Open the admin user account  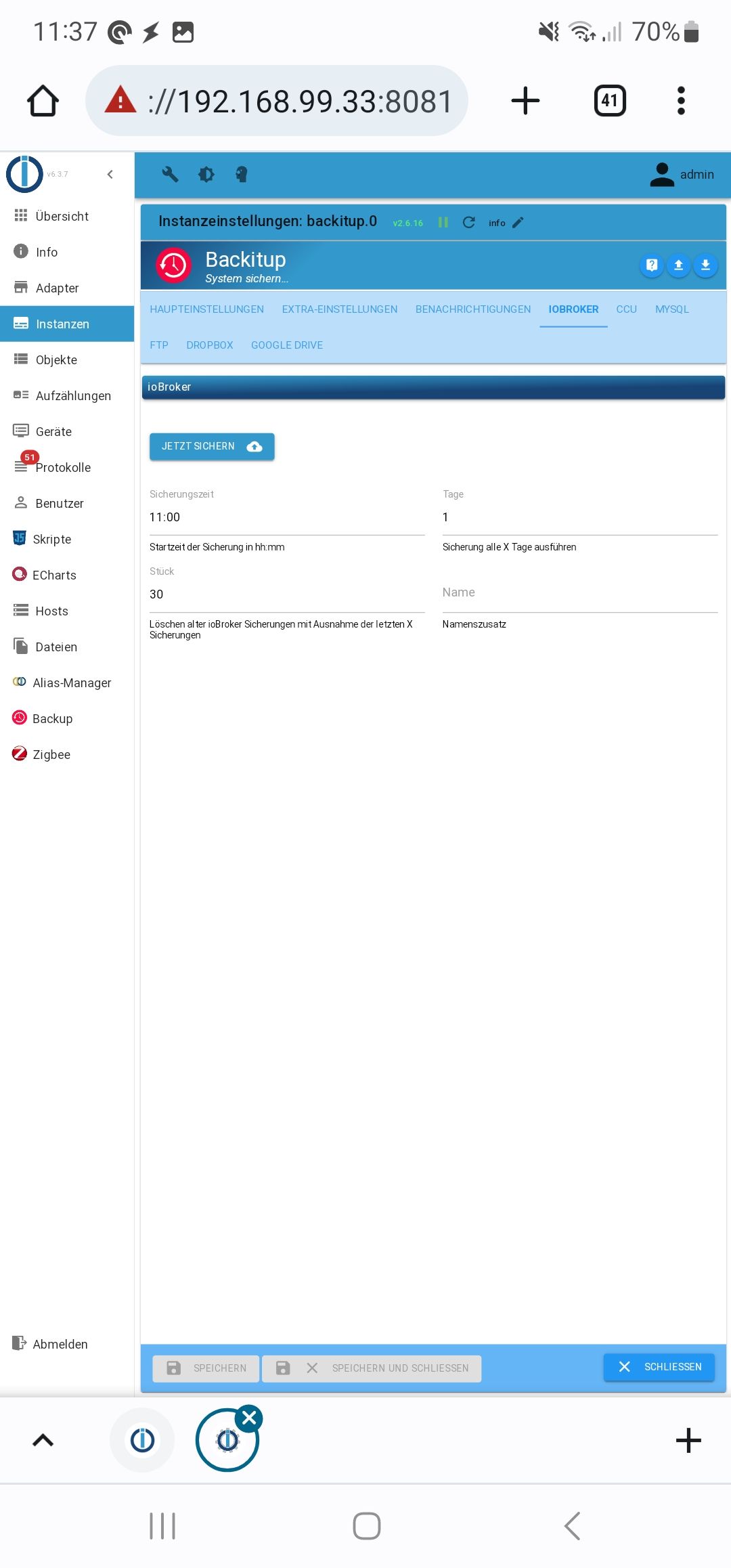pyautogui.click(x=682, y=174)
